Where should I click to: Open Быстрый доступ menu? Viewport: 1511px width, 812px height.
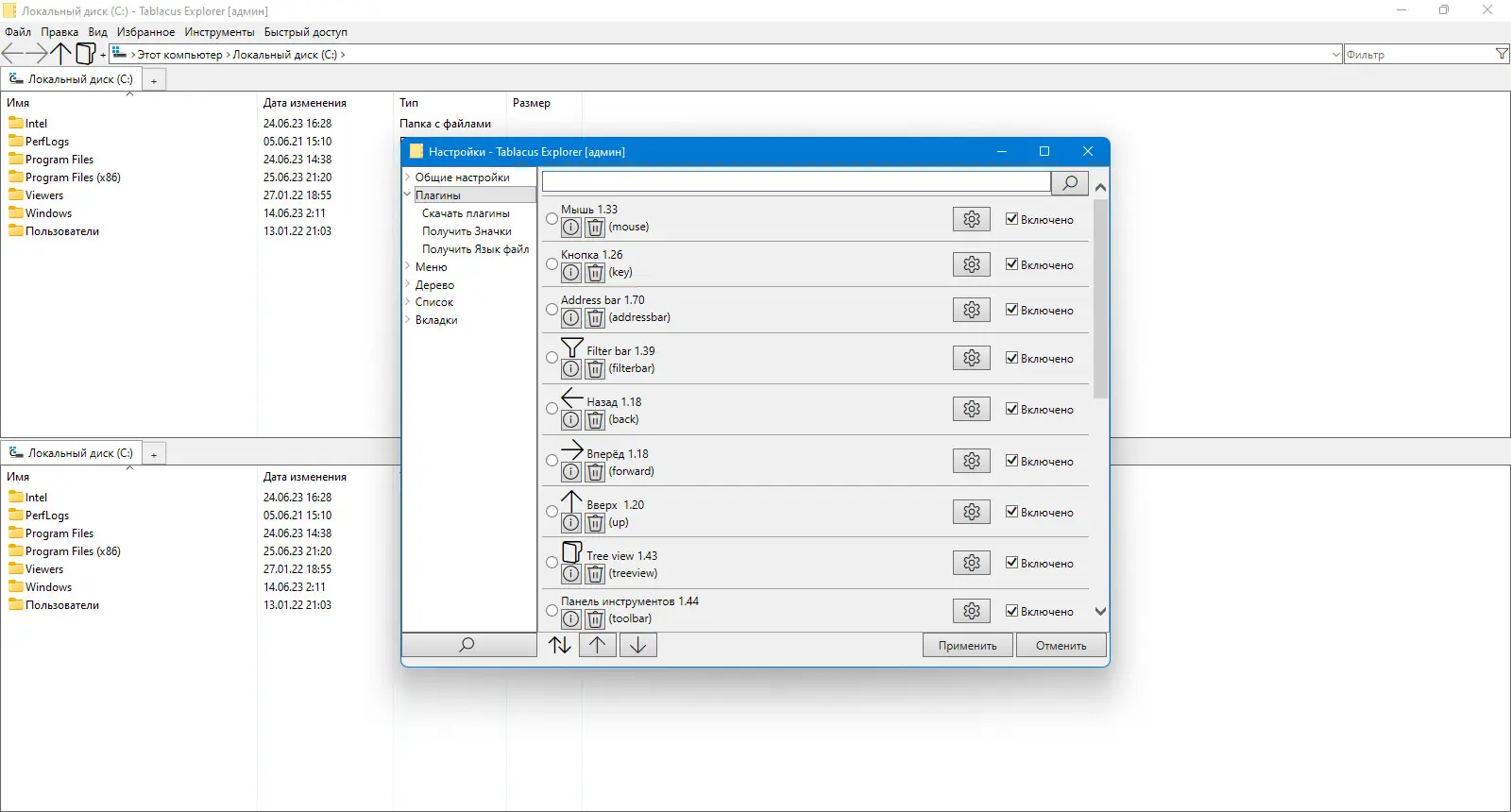click(x=306, y=32)
